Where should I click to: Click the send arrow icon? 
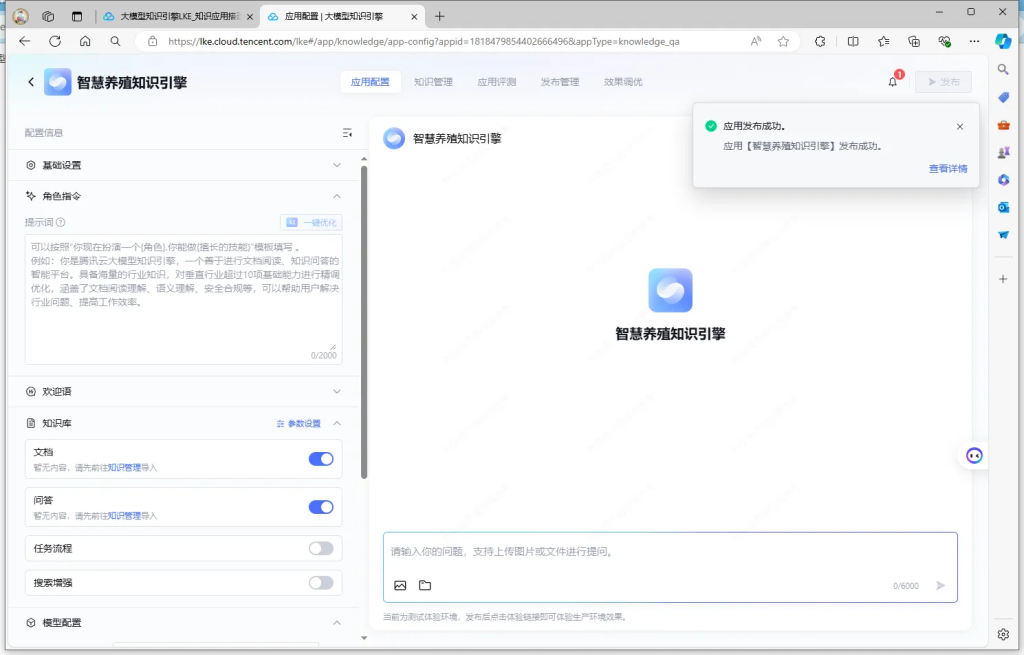point(940,586)
